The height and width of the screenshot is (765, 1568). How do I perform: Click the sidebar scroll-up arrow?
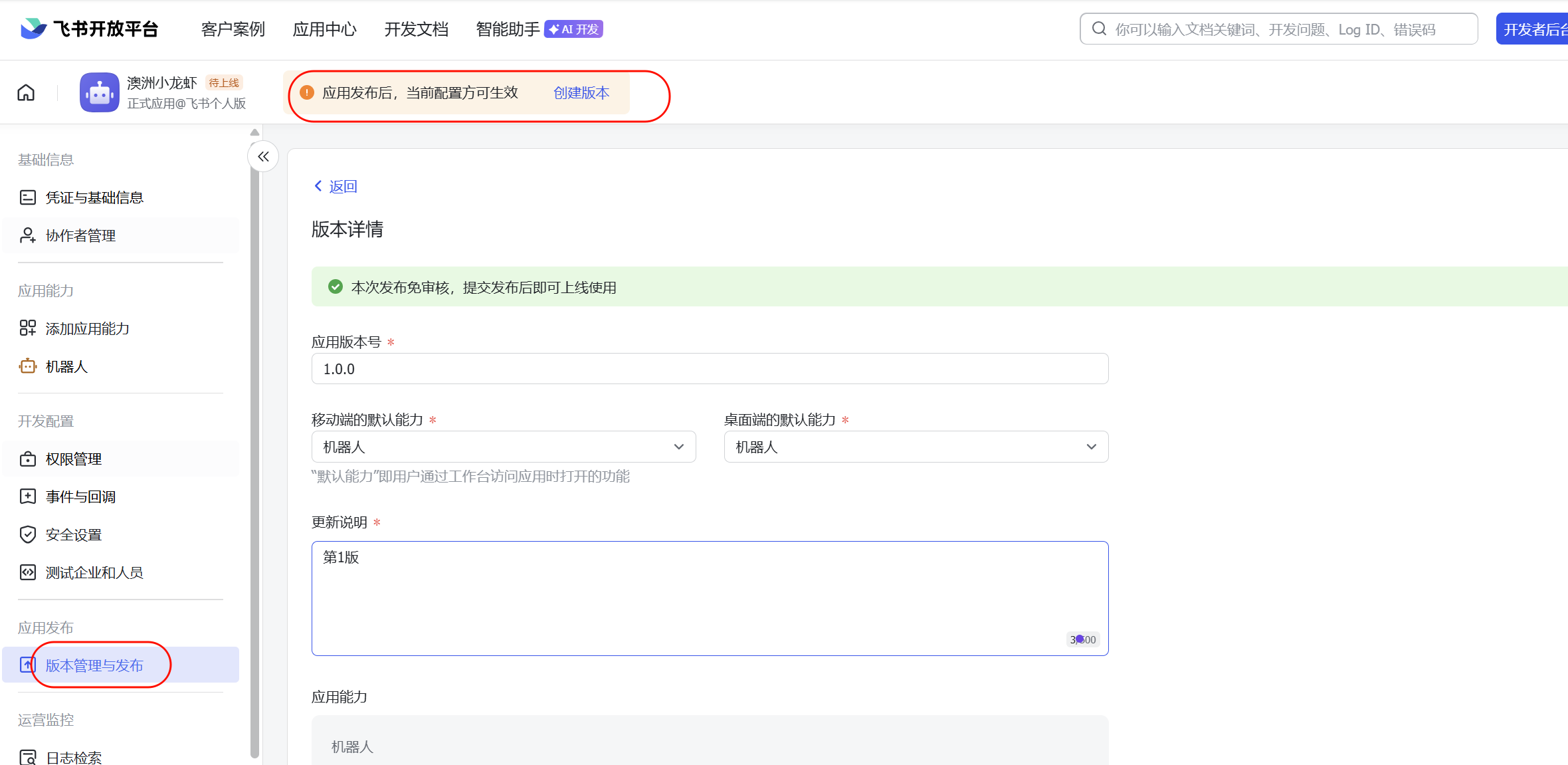click(x=254, y=132)
